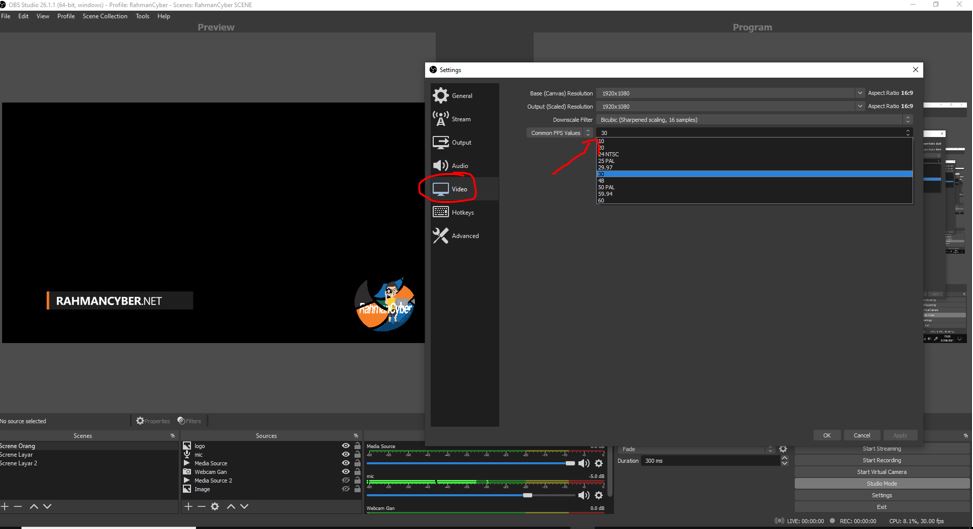973x529 pixels.
Task: Remove selected source with minus icon
Action: click(x=201, y=507)
